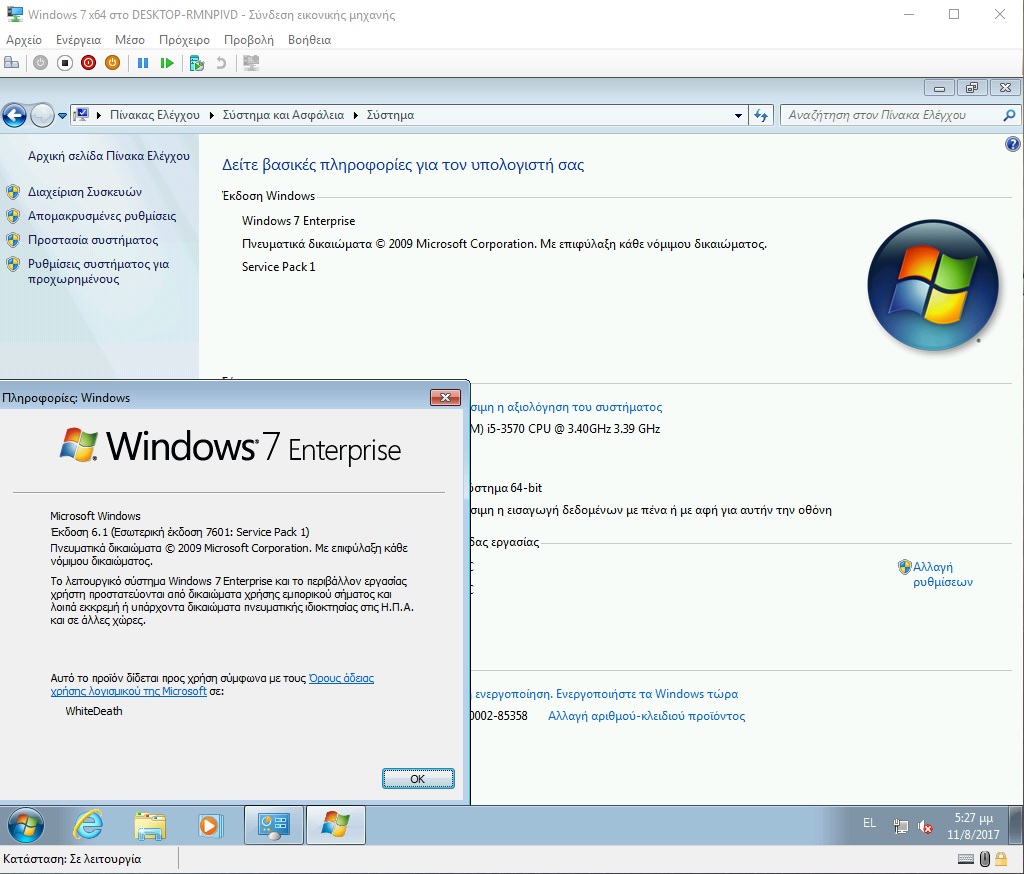Open Απομακρυσμένες ρυθμίσεις
Screen dimensions: 1024x874
102,216
